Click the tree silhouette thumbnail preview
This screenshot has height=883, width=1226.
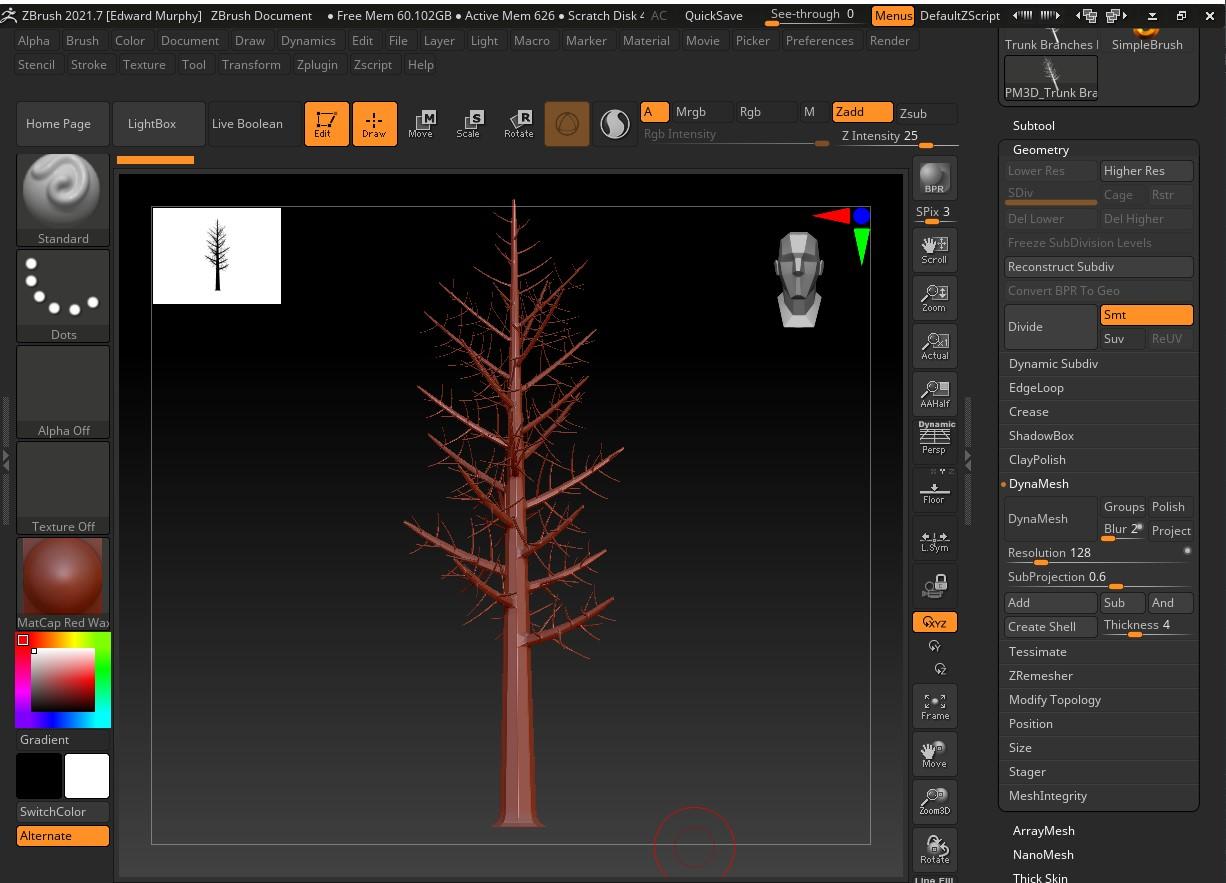[x=217, y=256]
